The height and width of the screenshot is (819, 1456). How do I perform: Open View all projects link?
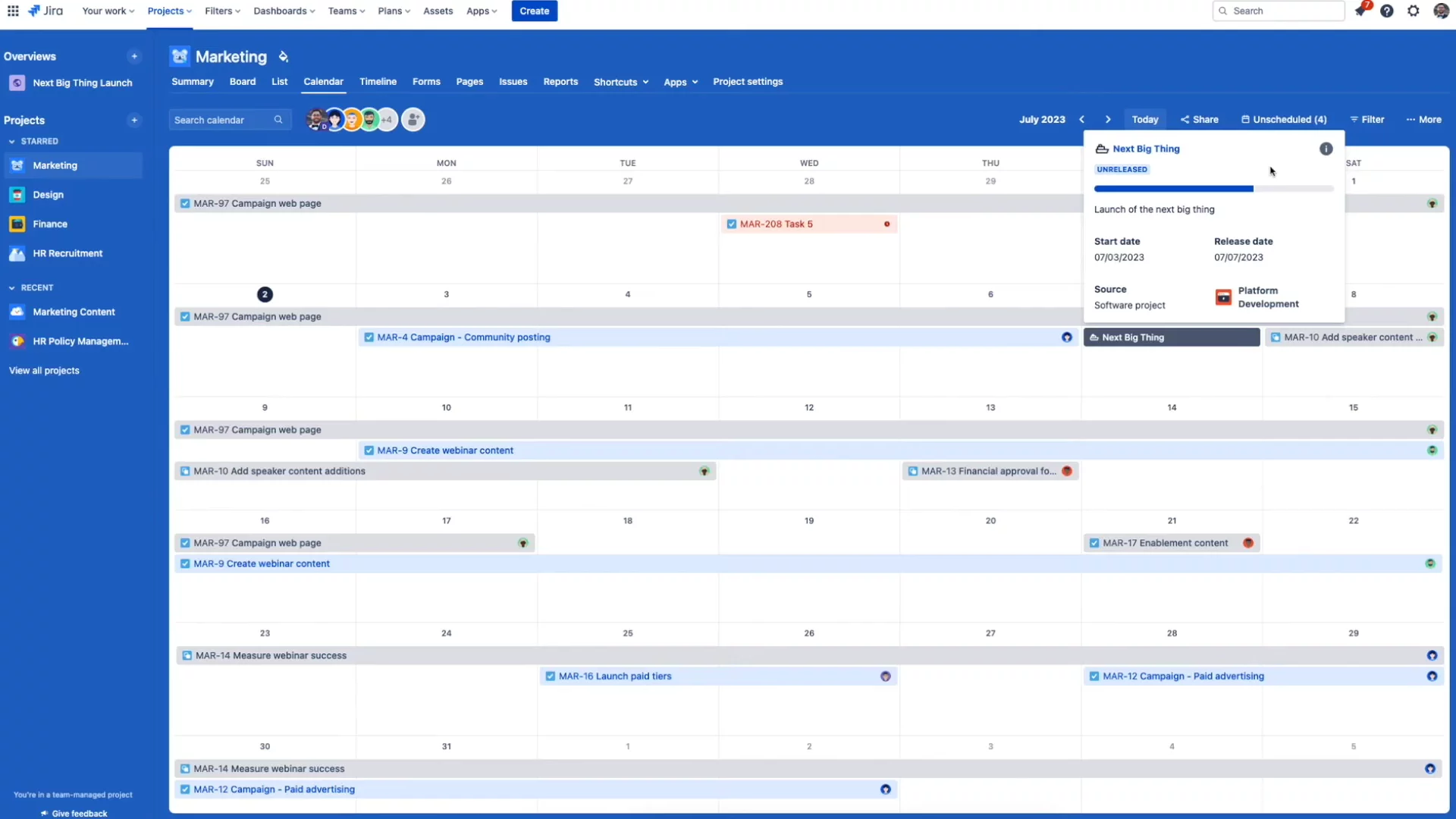point(44,371)
